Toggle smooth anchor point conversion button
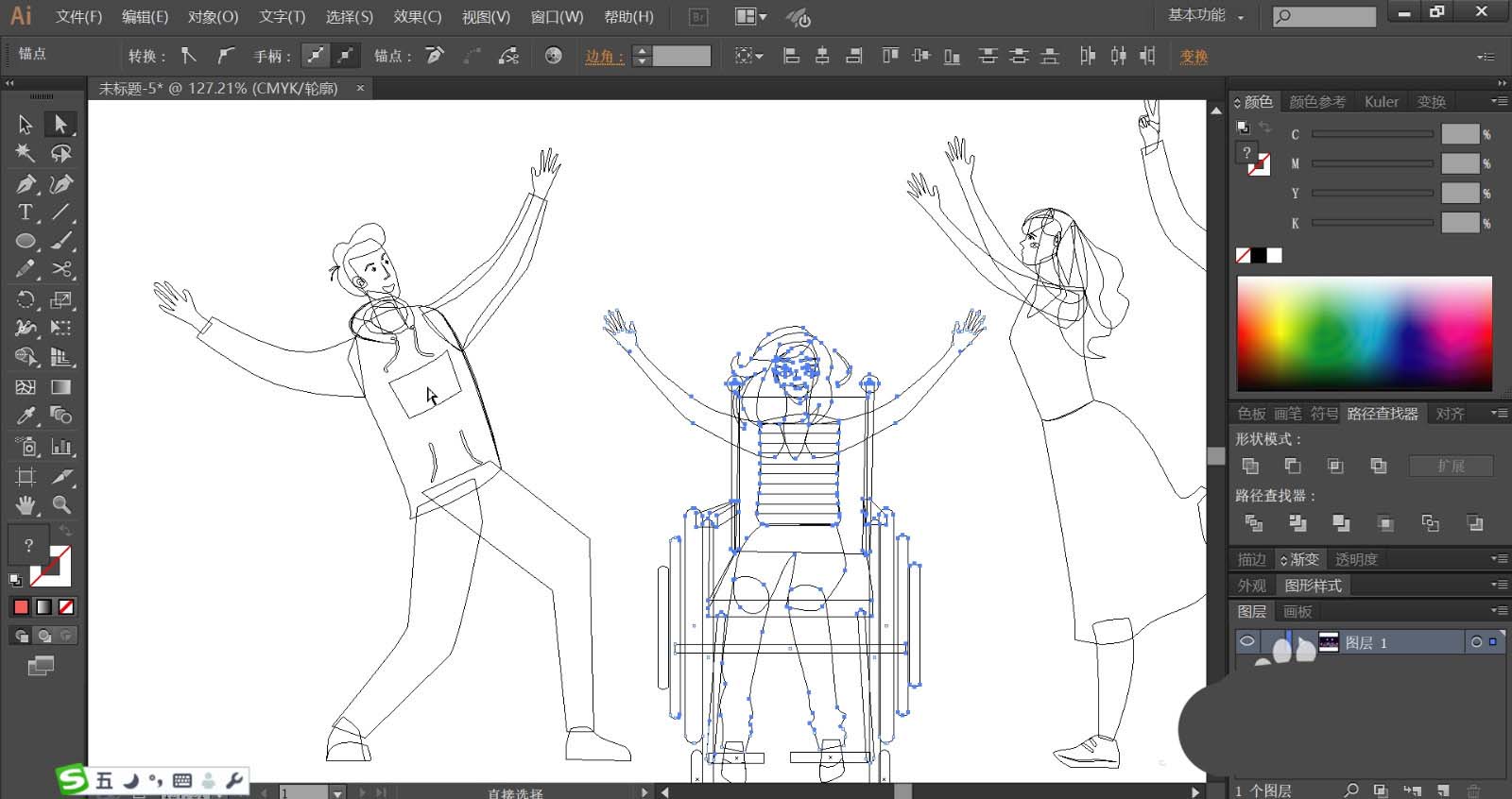 click(225, 56)
